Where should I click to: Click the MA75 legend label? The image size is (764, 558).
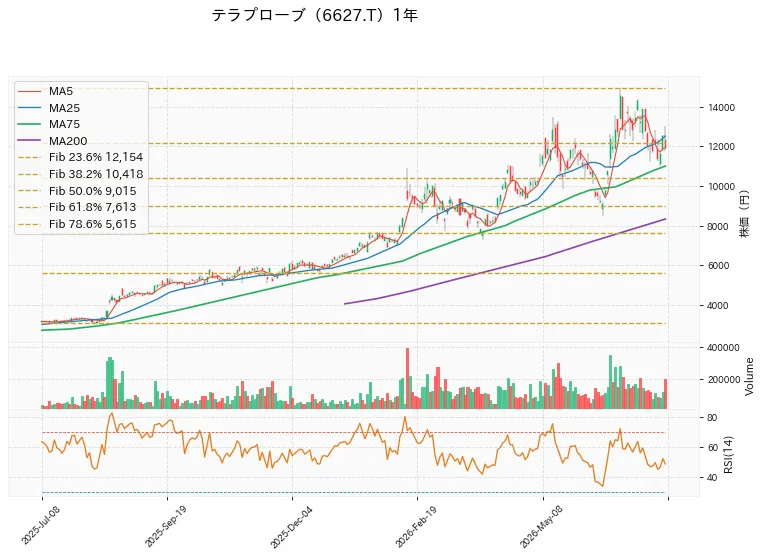pos(64,124)
